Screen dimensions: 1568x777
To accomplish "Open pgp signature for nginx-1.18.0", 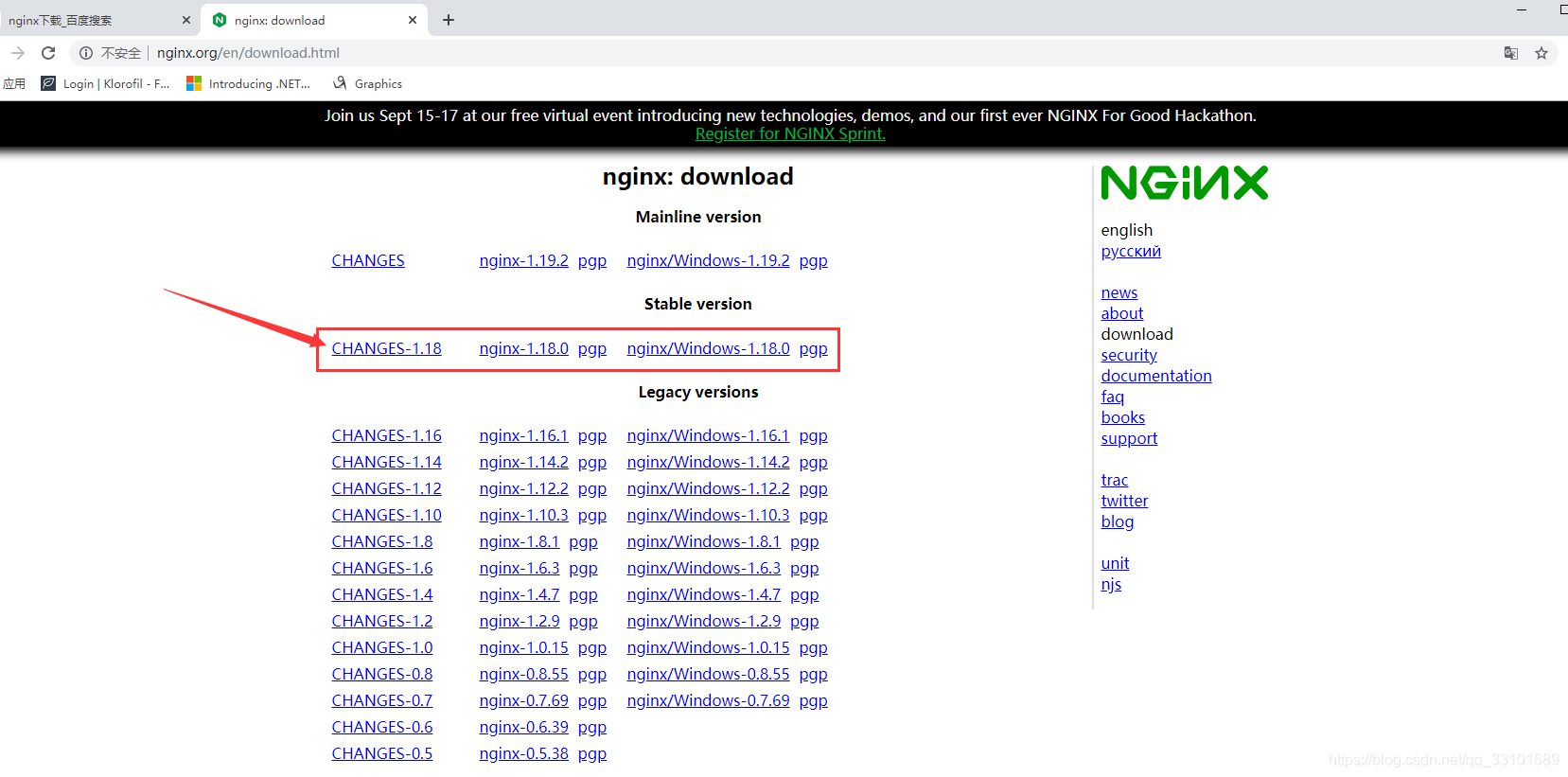I will [x=592, y=349].
